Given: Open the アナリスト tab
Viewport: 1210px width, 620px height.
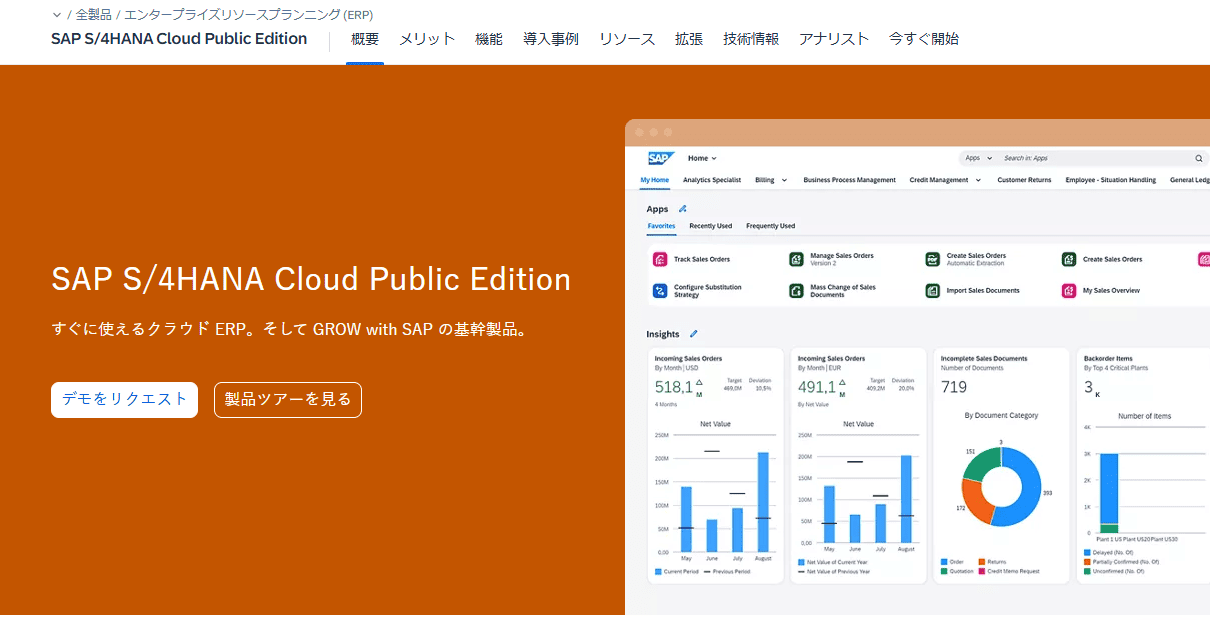Looking at the screenshot, I should [834, 39].
